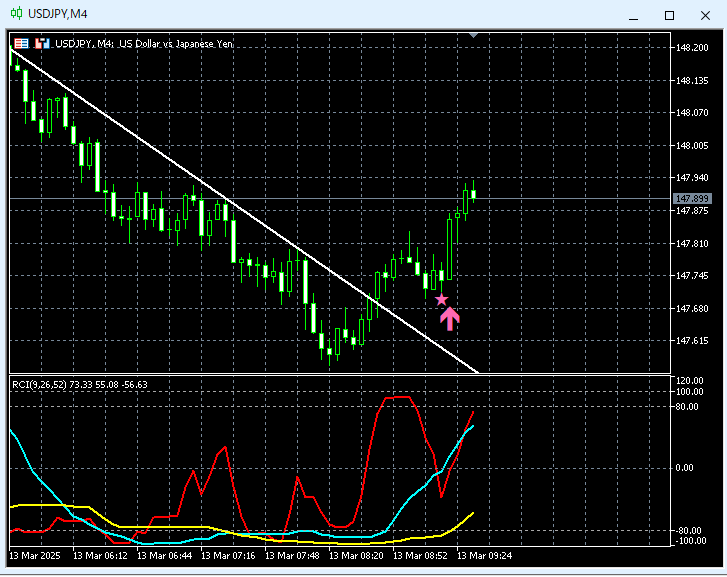Click price scale value 148.005

pos(692,146)
